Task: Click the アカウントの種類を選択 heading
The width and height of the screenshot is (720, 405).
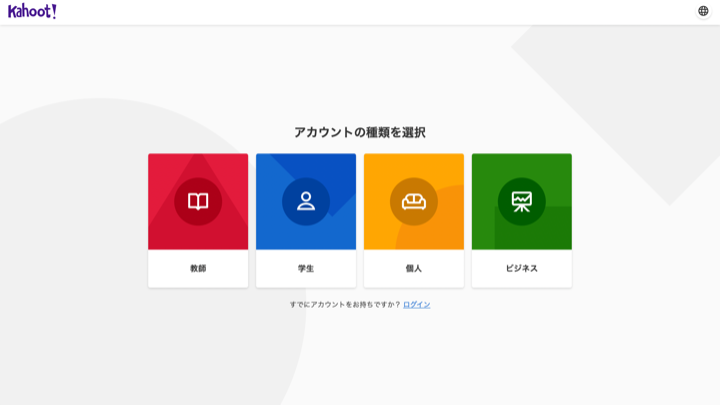Action: [x=360, y=132]
